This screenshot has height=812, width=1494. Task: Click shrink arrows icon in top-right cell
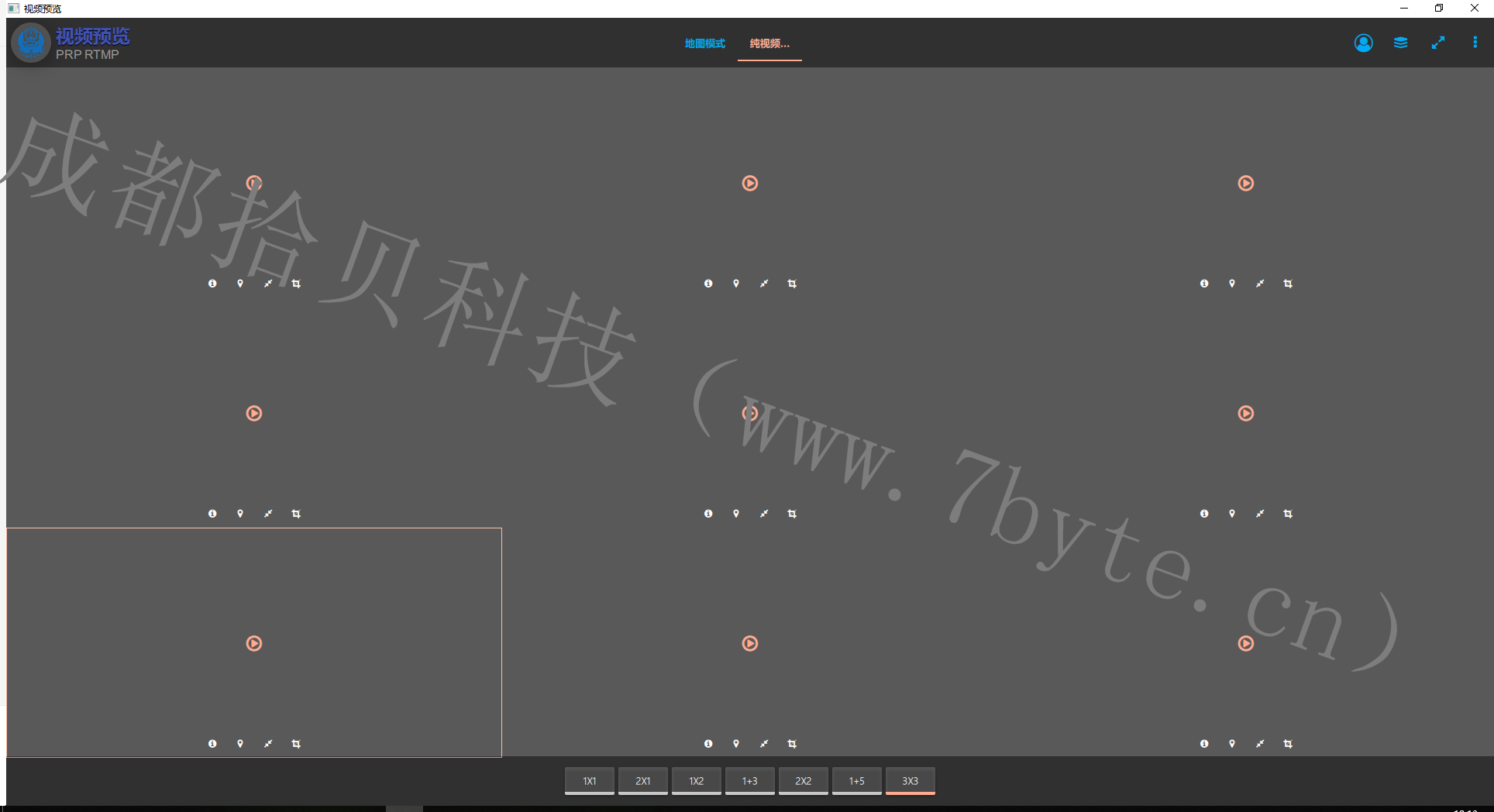click(1260, 284)
